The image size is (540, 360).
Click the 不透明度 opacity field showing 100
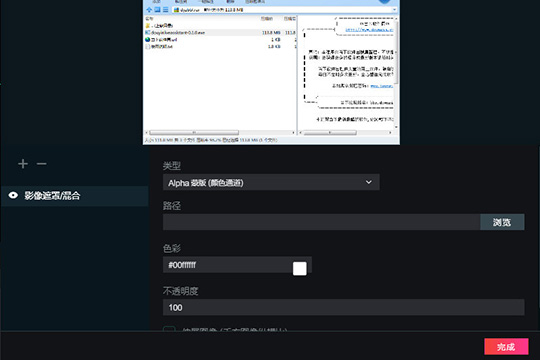pos(343,307)
